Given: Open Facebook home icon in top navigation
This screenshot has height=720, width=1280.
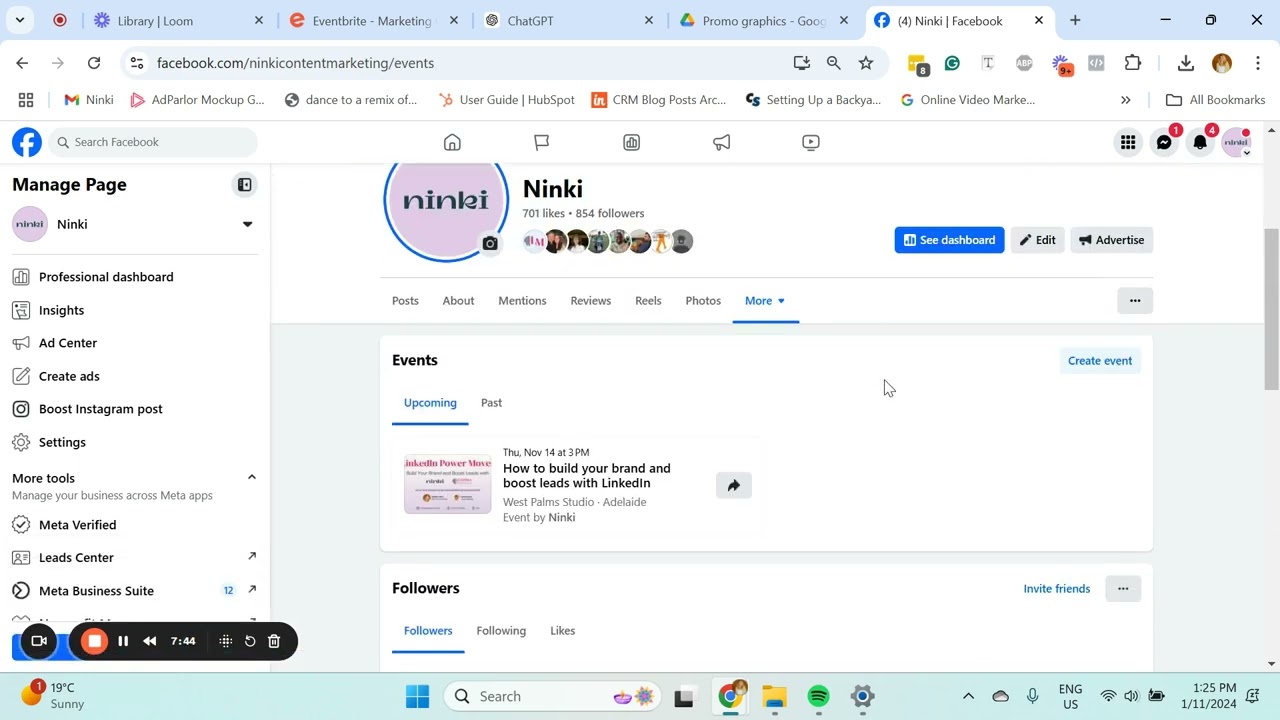Looking at the screenshot, I should coord(452,142).
